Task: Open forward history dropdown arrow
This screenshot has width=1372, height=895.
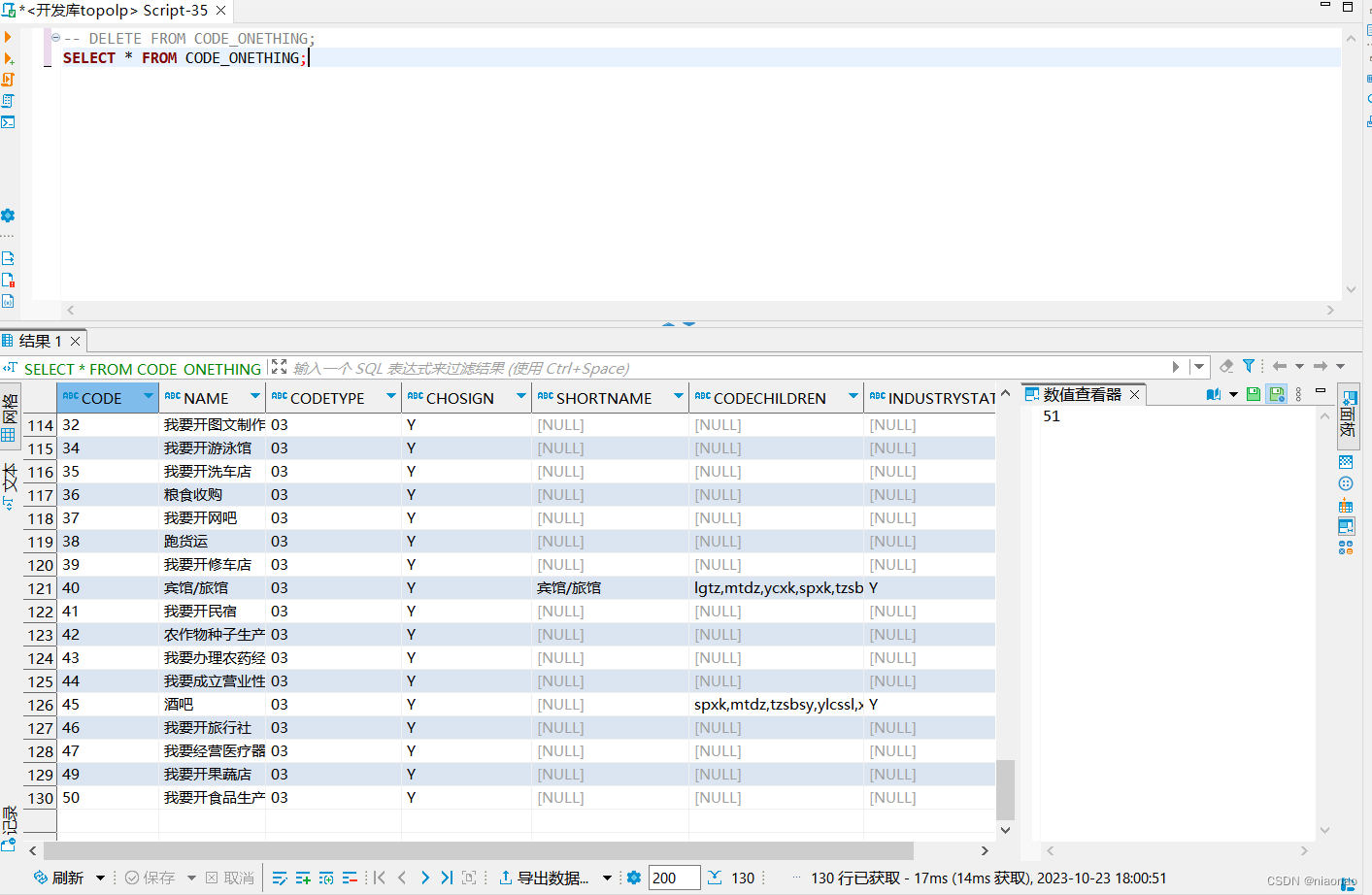Action: 1340,367
